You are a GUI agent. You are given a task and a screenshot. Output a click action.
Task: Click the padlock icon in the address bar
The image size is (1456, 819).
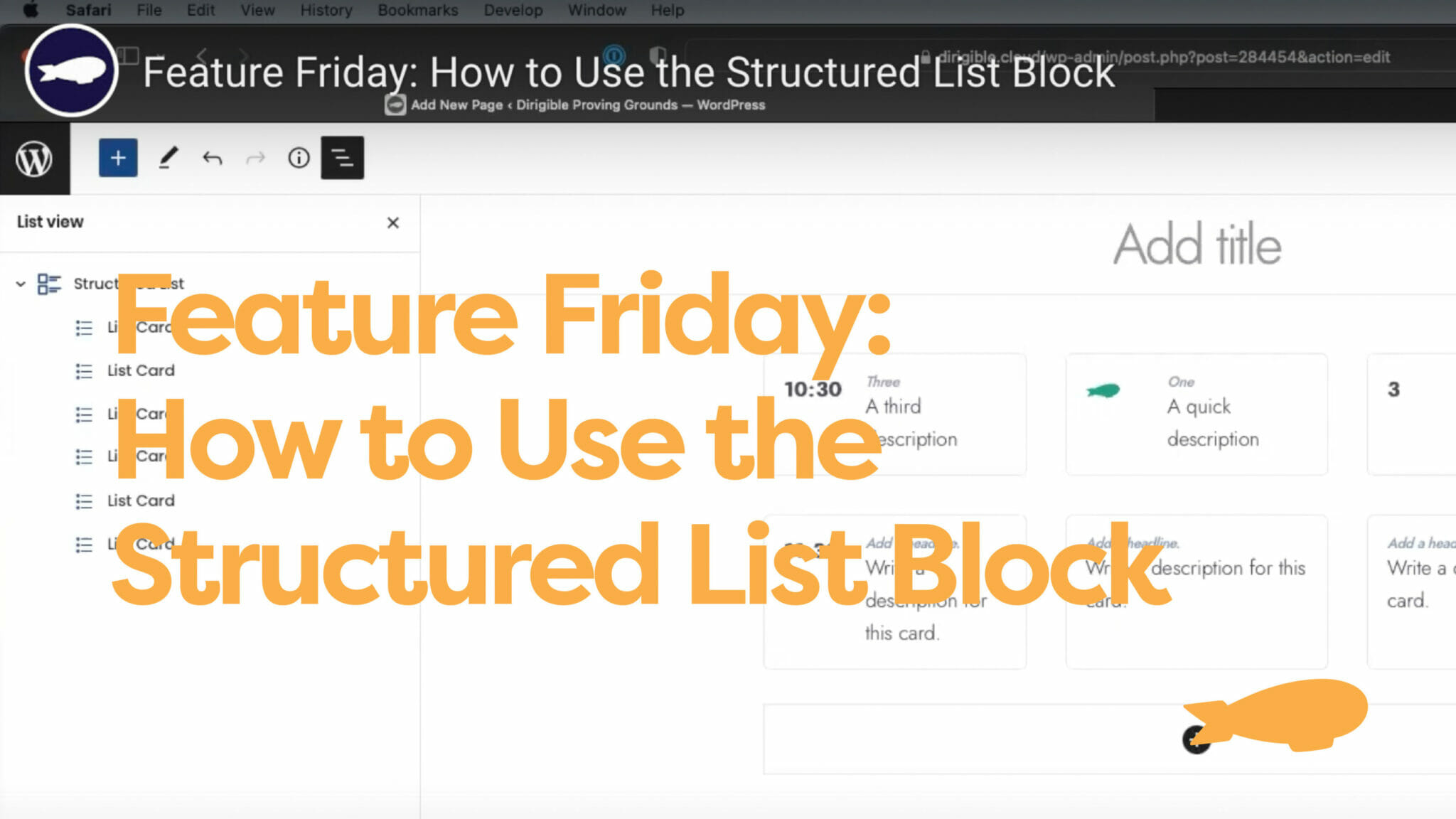[926, 57]
